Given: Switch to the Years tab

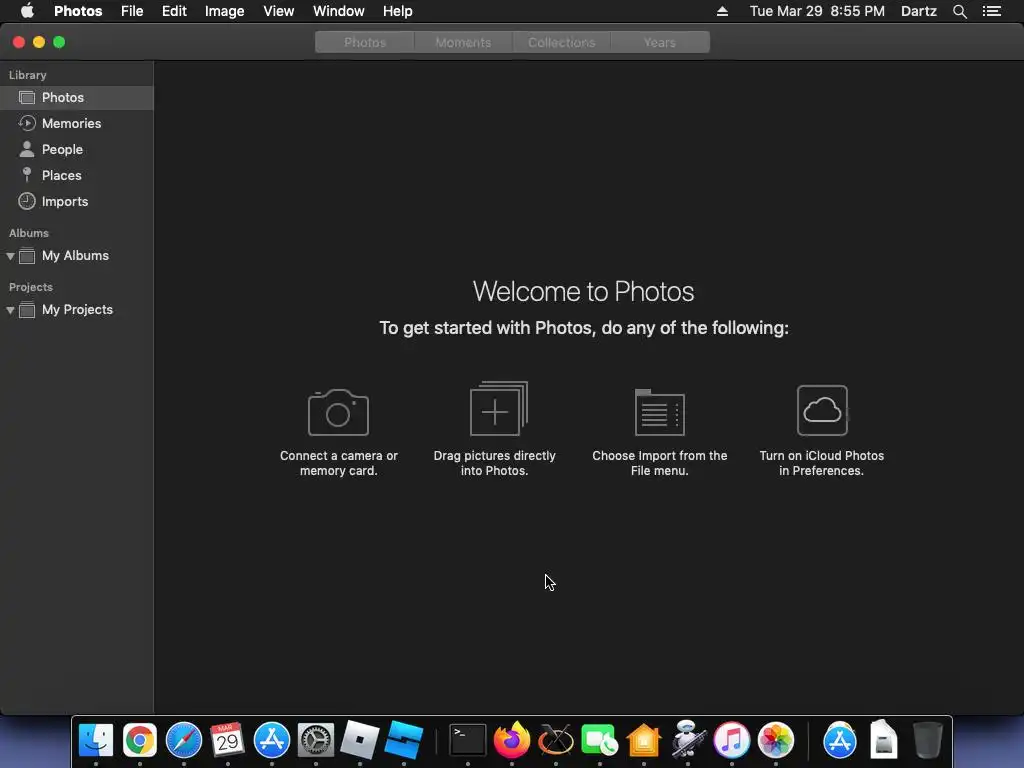Looking at the screenshot, I should (660, 42).
